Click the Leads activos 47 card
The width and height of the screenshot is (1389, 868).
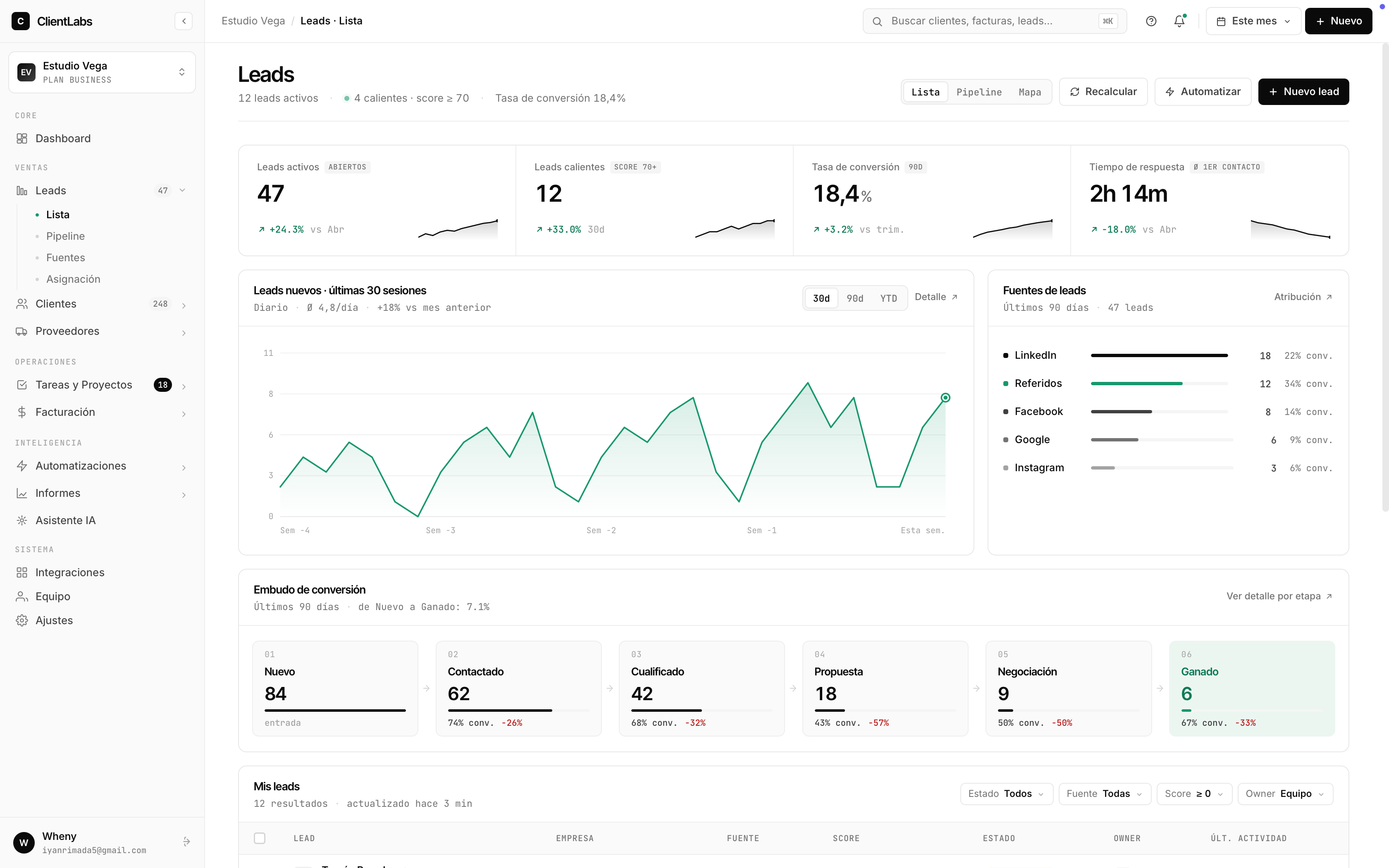tap(377, 200)
